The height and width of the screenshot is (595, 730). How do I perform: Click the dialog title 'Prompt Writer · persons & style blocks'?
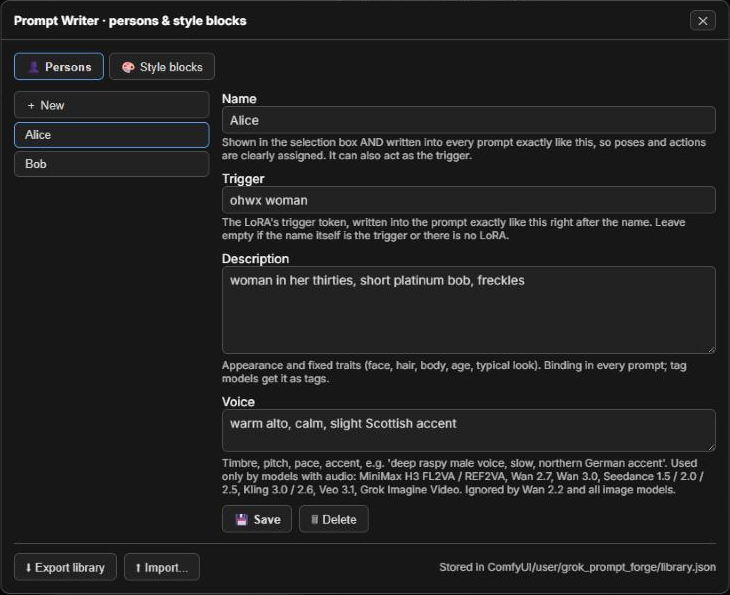pyautogui.click(x=130, y=20)
